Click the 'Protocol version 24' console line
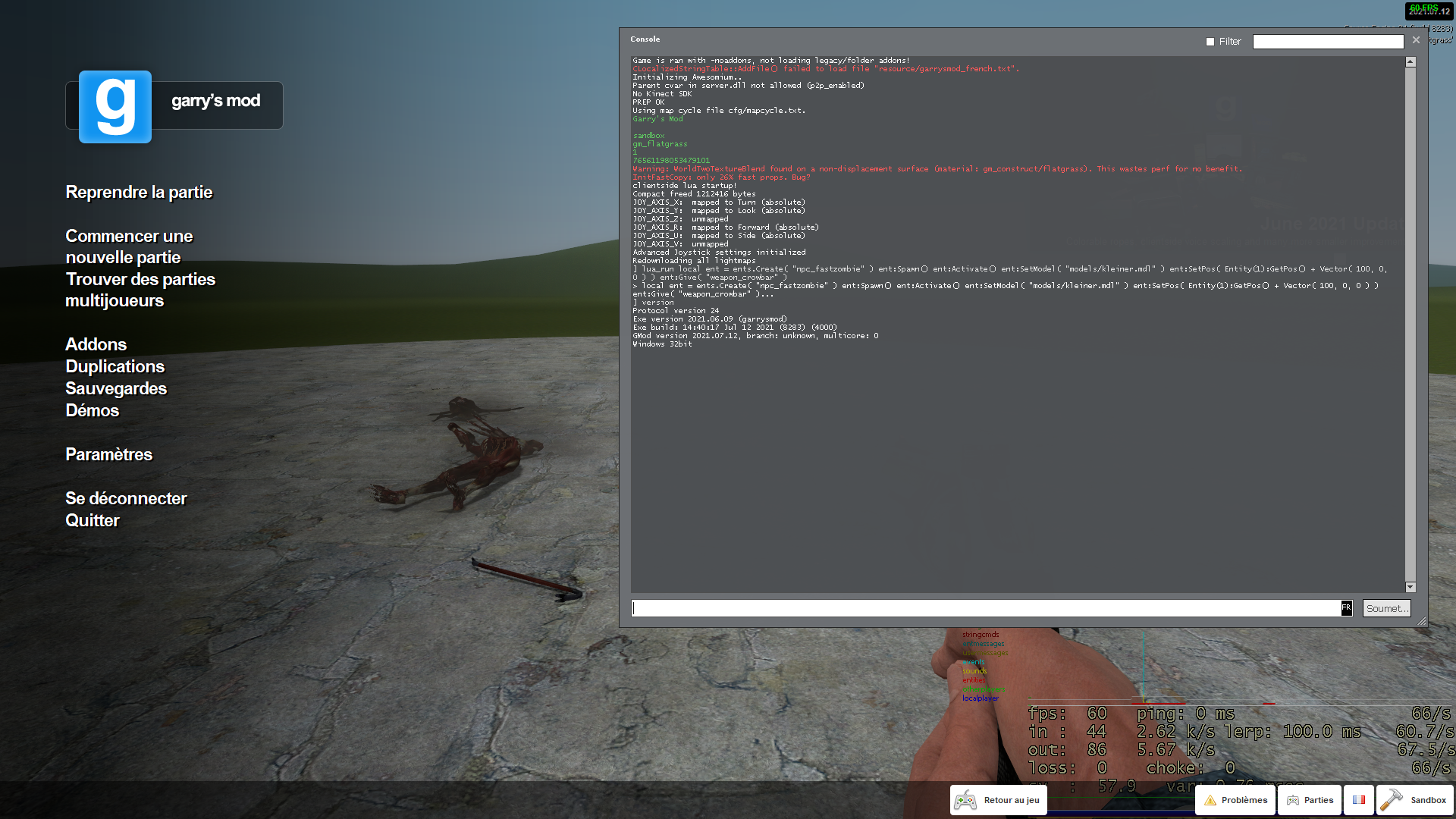This screenshot has width=1456, height=819. tap(676, 311)
